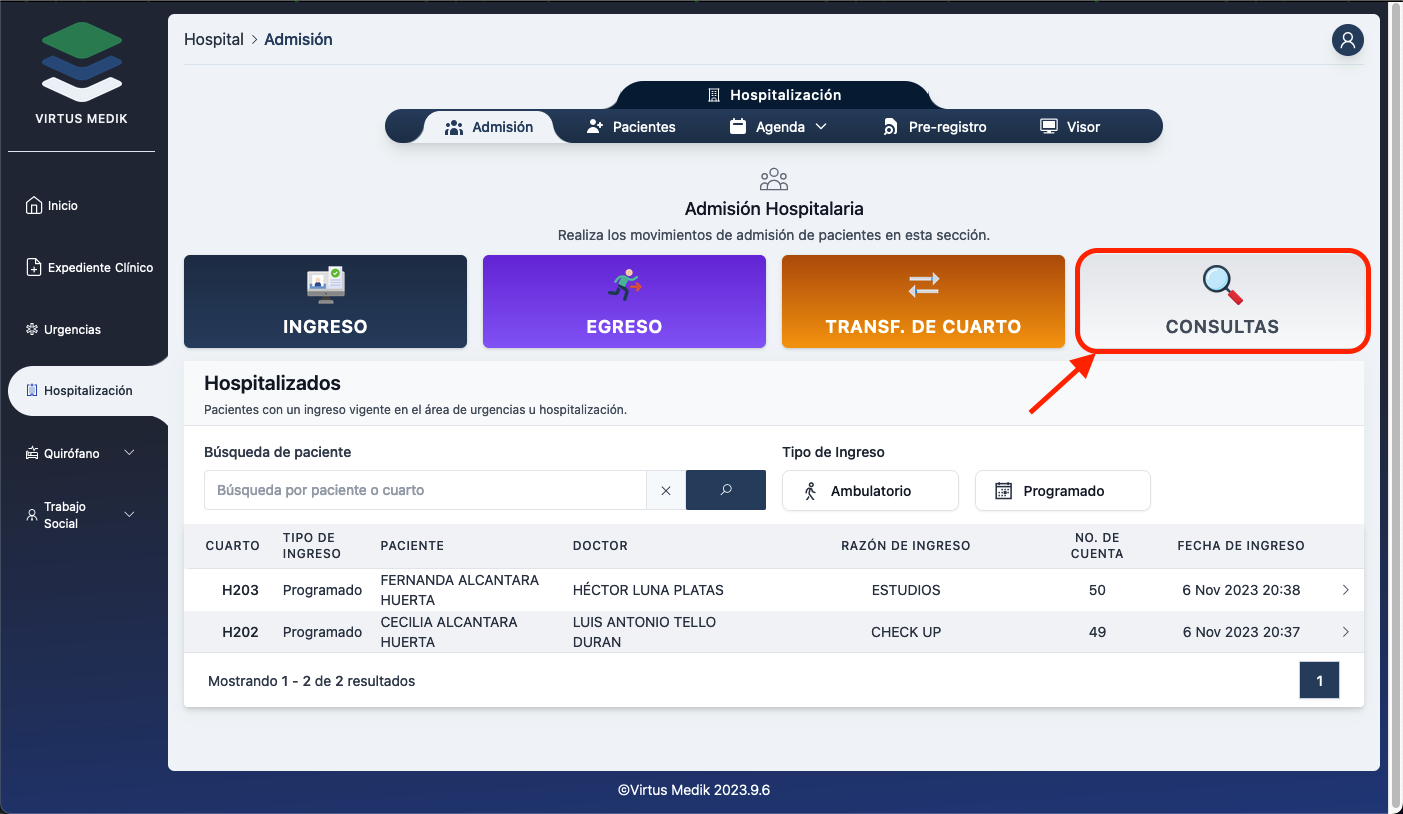
Task: Click the INGRESO button
Action: click(x=325, y=302)
